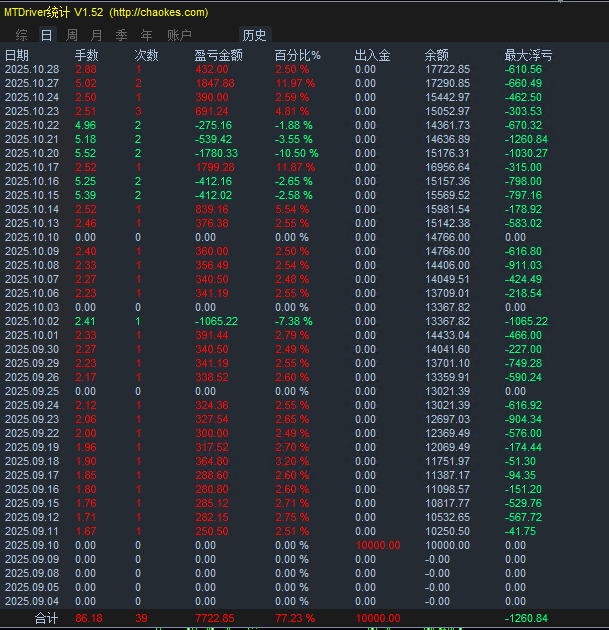Open the 历史 history tab
Image resolution: width=609 pixels, height=630 pixels.
(255, 35)
